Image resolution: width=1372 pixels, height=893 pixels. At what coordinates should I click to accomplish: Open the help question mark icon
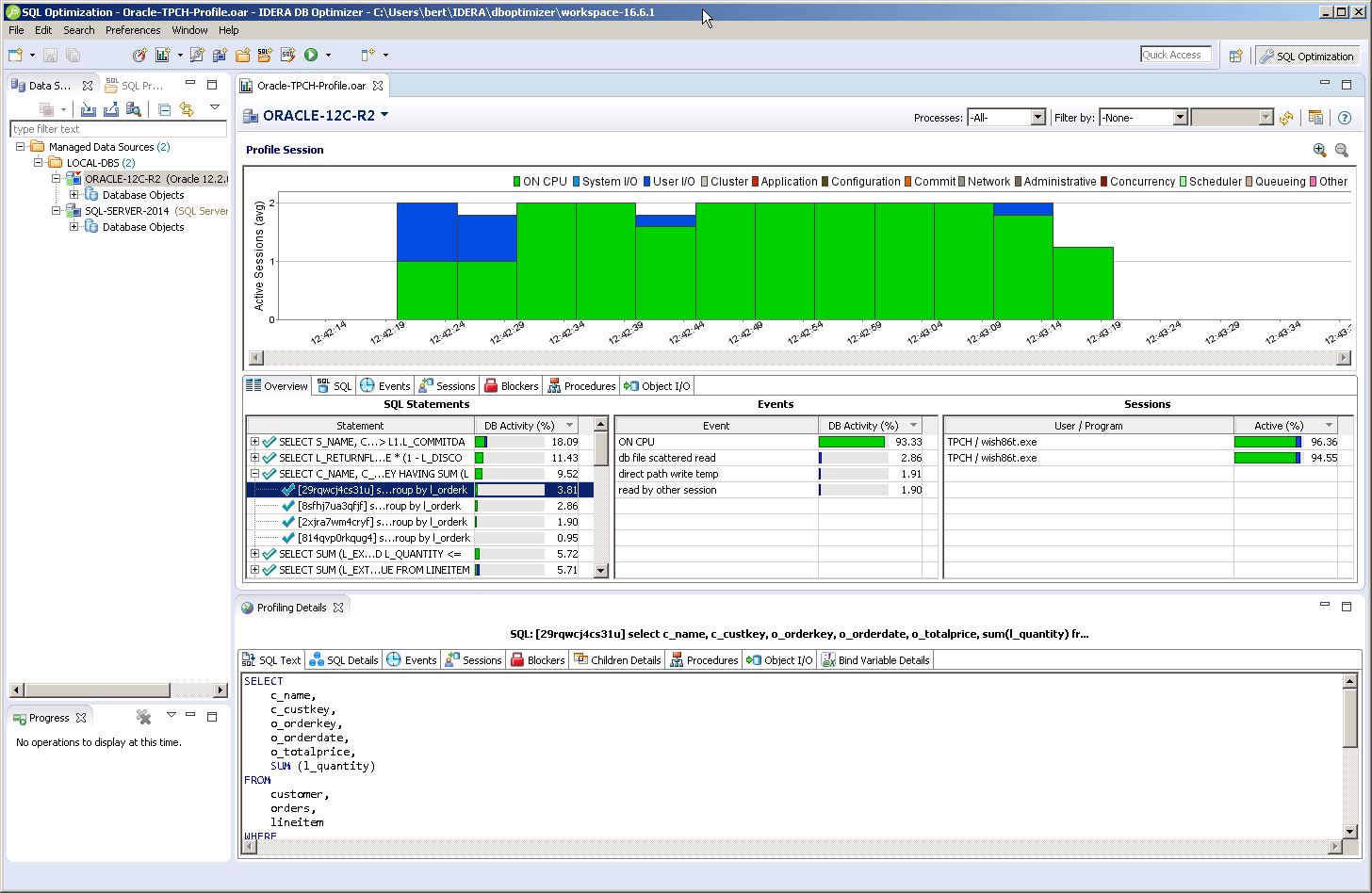pyautogui.click(x=1345, y=118)
